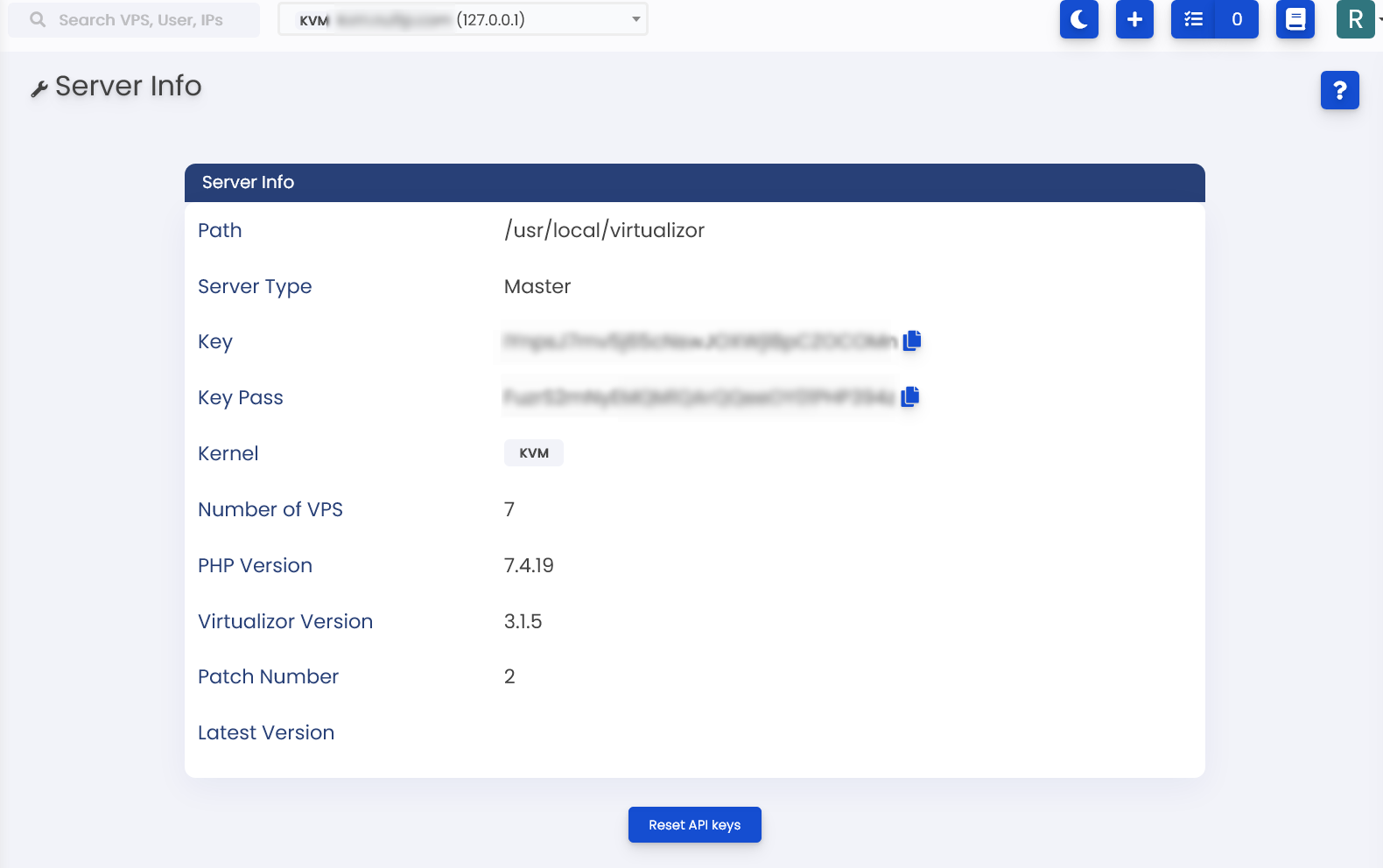Click the KVM kernel badge
Viewport: 1383px width, 868px height.
click(534, 453)
